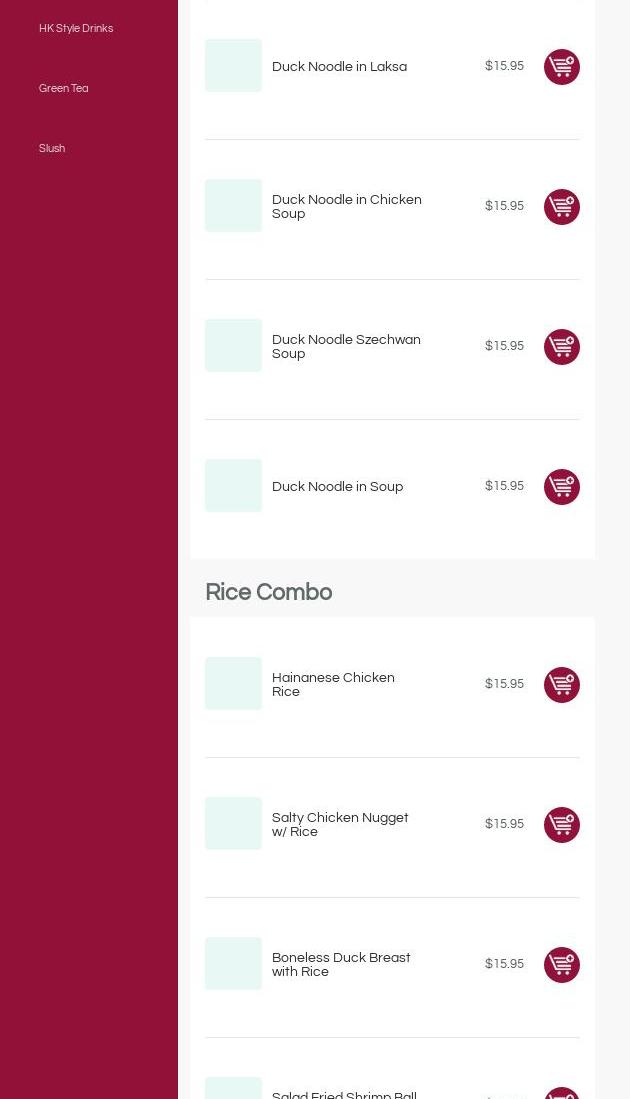Select the Slush menu category
The height and width of the screenshot is (1099, 630).
(x=52, y=149)
